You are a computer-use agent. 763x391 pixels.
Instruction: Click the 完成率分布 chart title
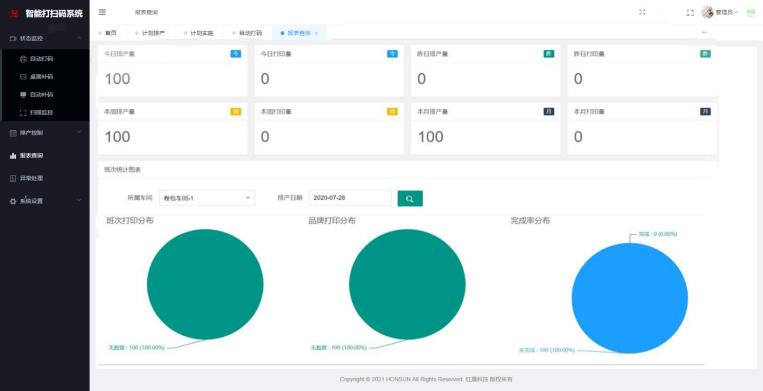click(x=530, y=221)
